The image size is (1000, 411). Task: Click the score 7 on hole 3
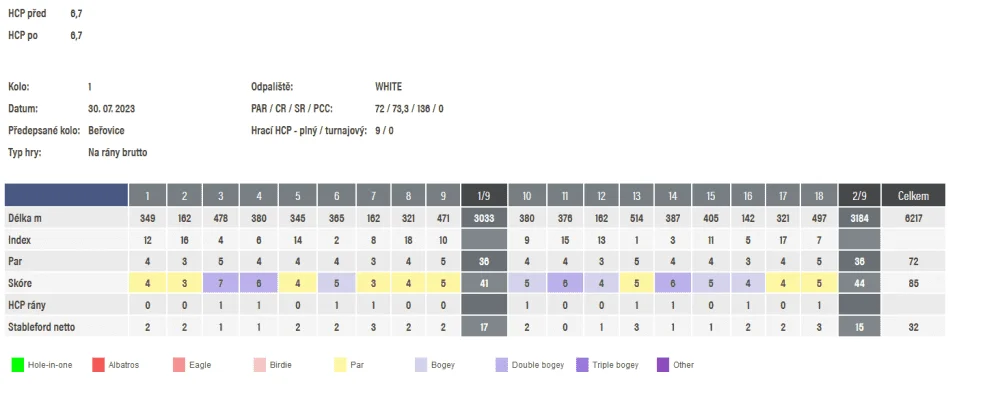221,283
